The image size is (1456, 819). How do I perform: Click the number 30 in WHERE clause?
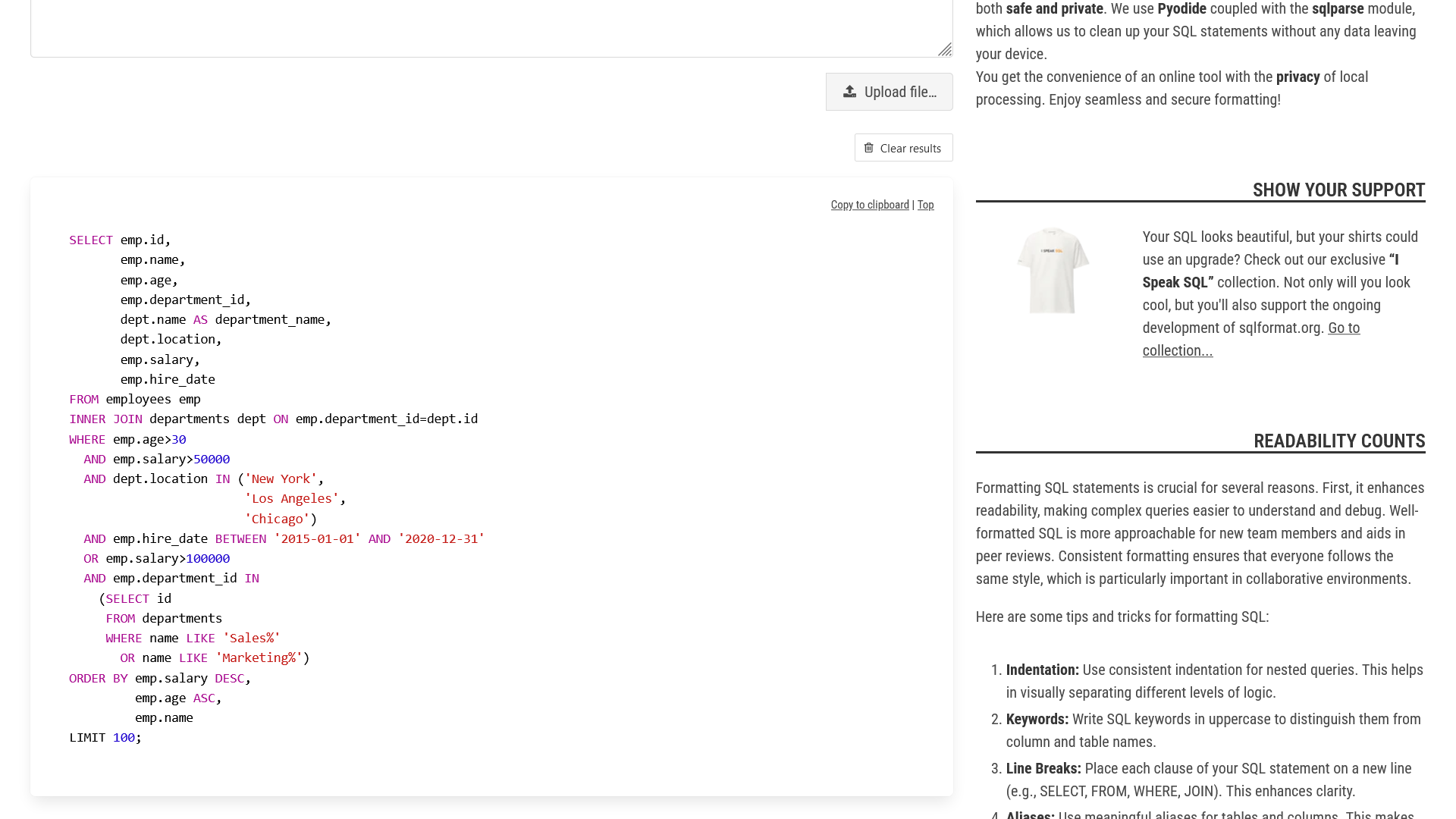178,439
